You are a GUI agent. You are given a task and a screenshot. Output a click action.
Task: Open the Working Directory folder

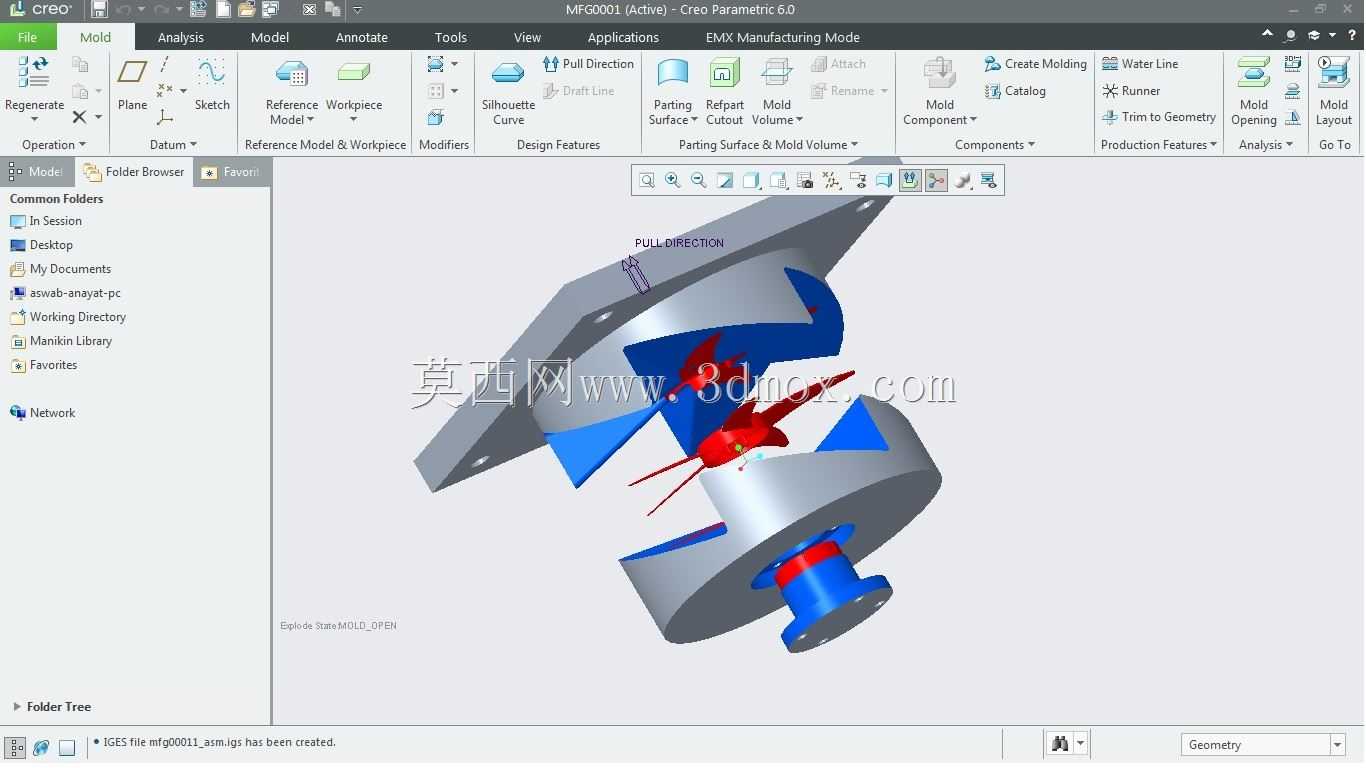click(68, 317)
